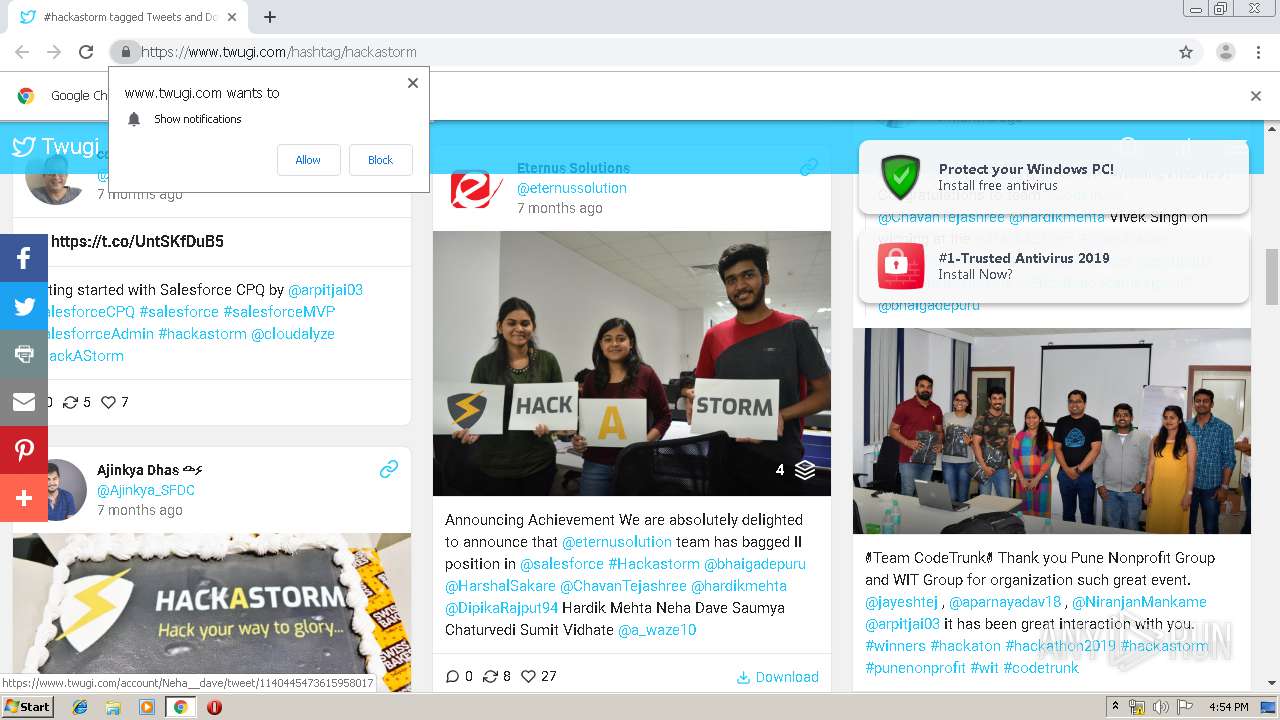
Task: Share page on Facebook sidebar icon
Action: pos(24,258)
